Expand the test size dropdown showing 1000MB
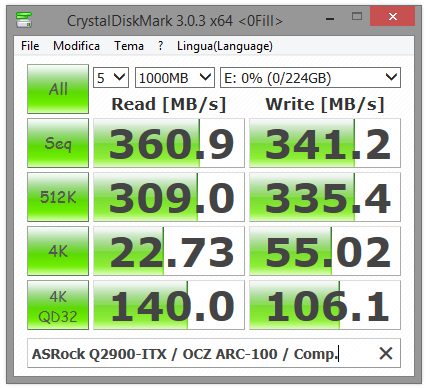This screenshot has height=388, width=430. coord(175,78)
